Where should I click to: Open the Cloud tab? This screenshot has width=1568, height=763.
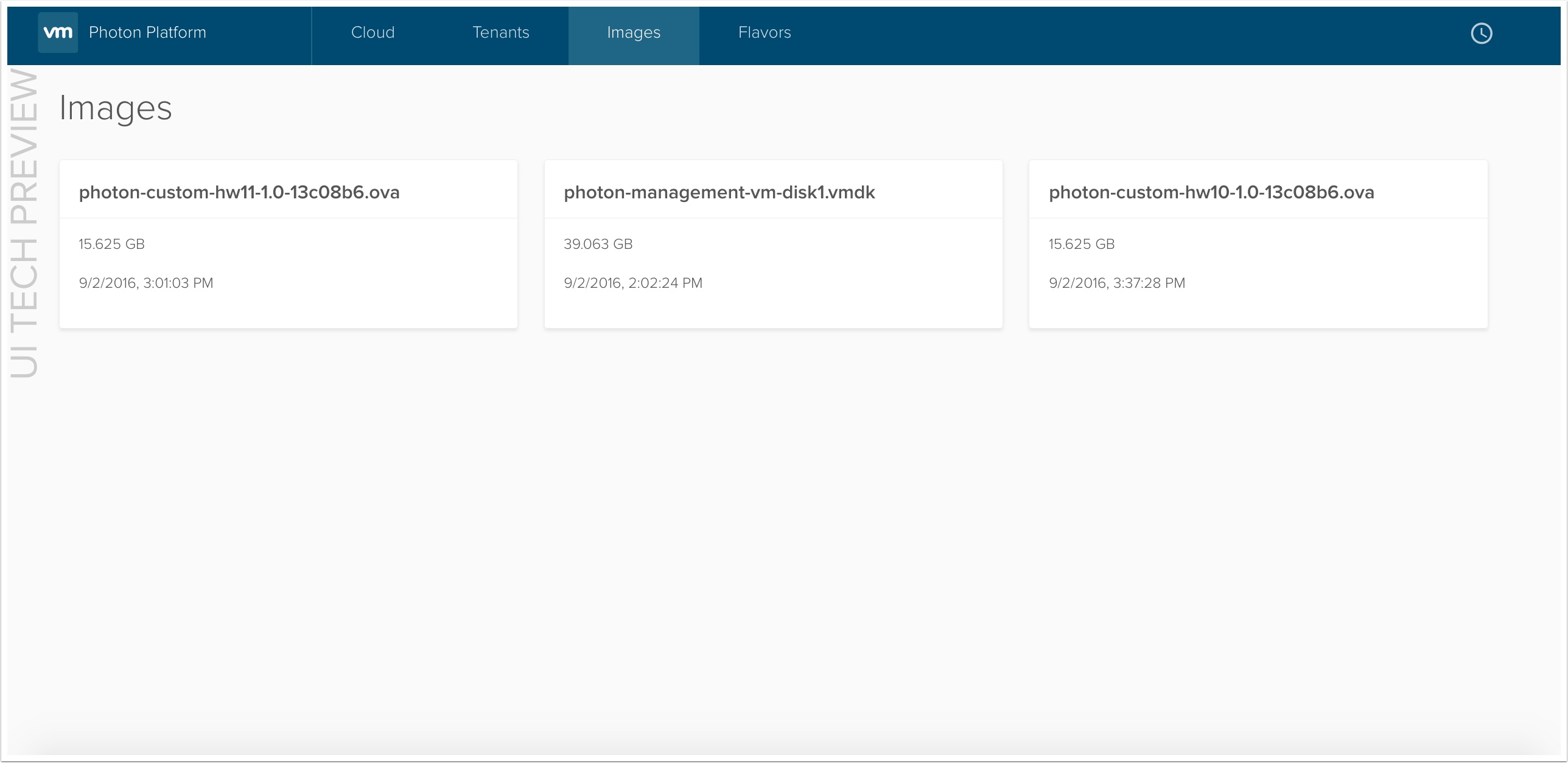(x=373, y=33)
